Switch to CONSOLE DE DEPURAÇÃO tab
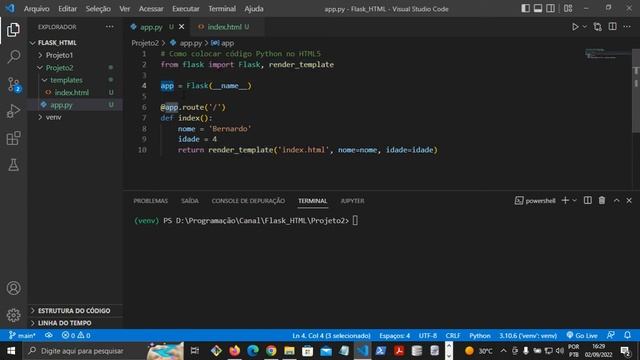Viewport: 640px width, 360px height. [x=248, y=201]
